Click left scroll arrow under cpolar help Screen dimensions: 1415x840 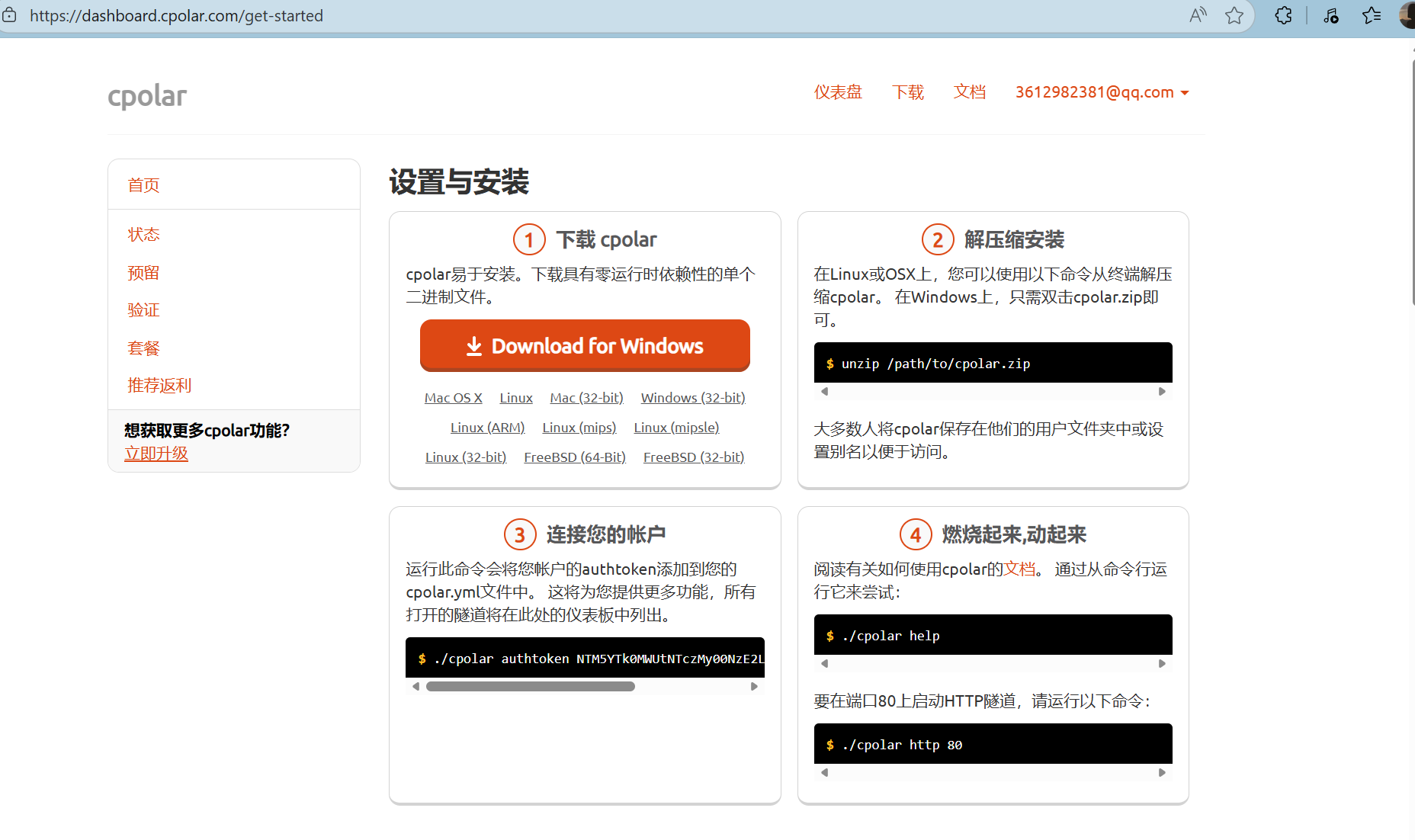[x=824, y=664]
